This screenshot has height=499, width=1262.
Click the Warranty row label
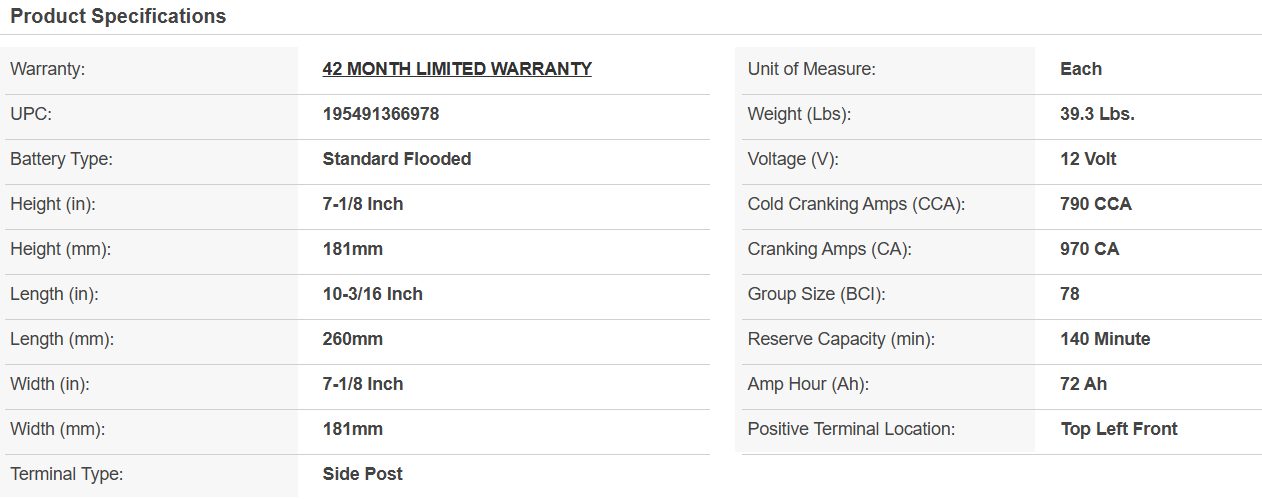point(48,69)
